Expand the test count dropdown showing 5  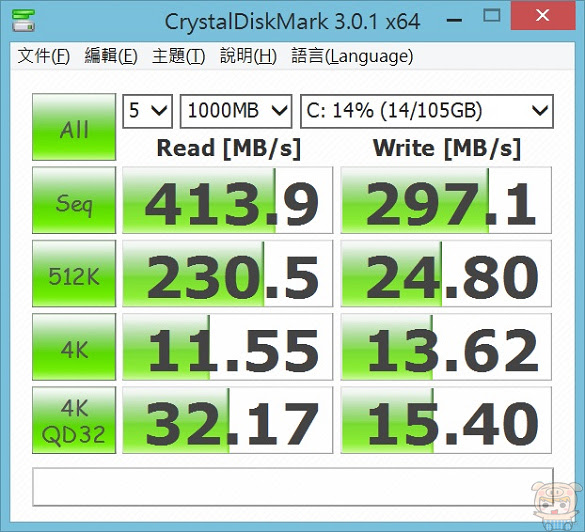(148, 111)
